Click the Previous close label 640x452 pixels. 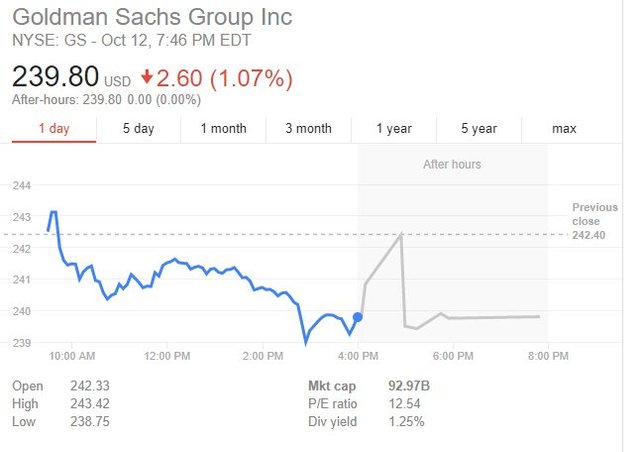point(594,214)
